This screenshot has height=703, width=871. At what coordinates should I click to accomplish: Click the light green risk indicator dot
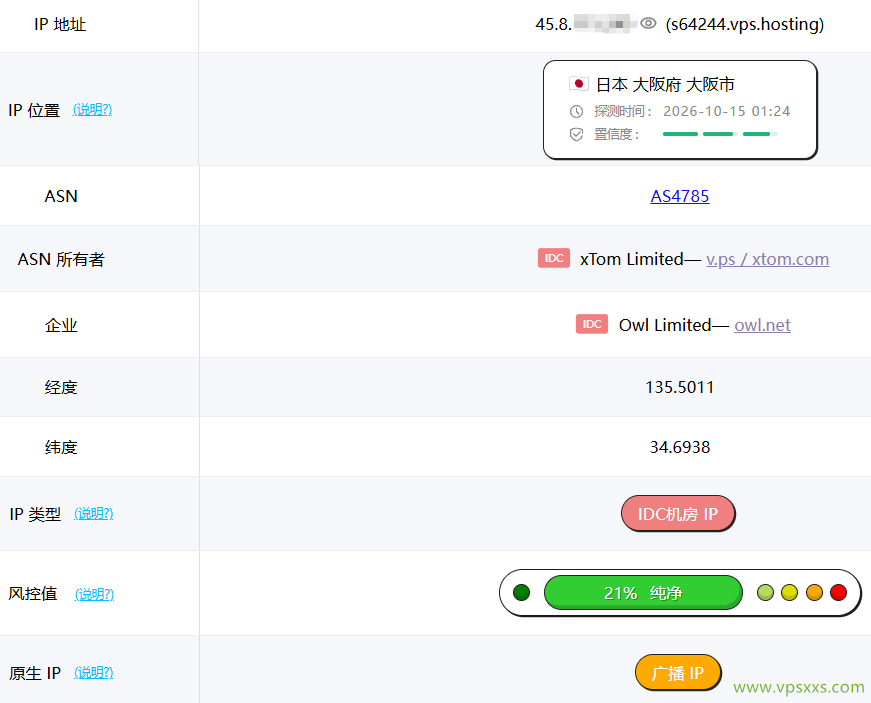tap(765, 592)
